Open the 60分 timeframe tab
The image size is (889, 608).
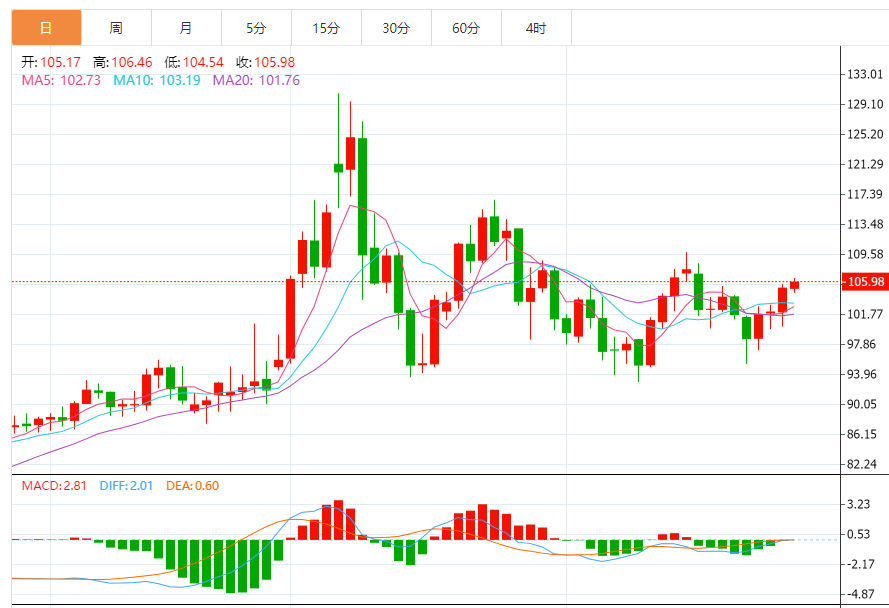(x=466, y=28)
